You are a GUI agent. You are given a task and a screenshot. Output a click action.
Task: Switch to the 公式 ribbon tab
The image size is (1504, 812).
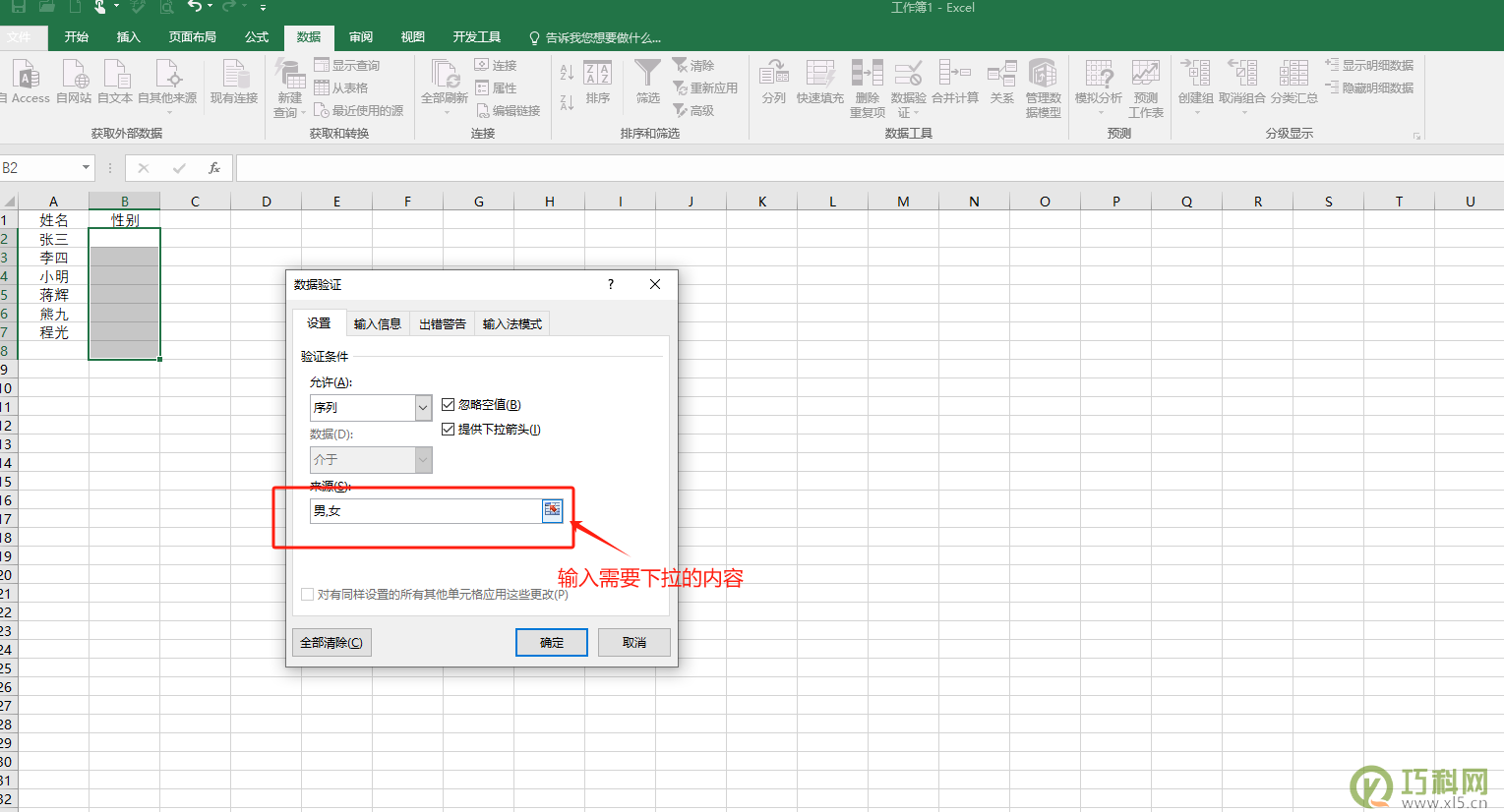pyautogui.click(x=257, y=37)
